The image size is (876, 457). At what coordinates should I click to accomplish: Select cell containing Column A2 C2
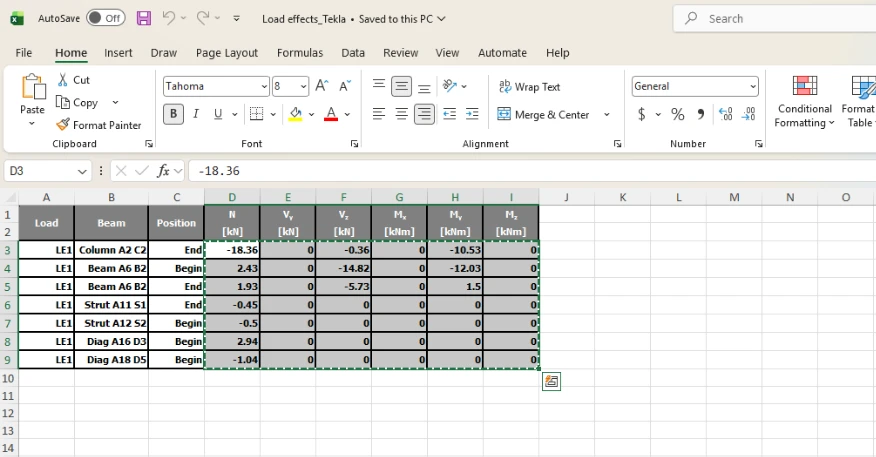coord(111,250)
